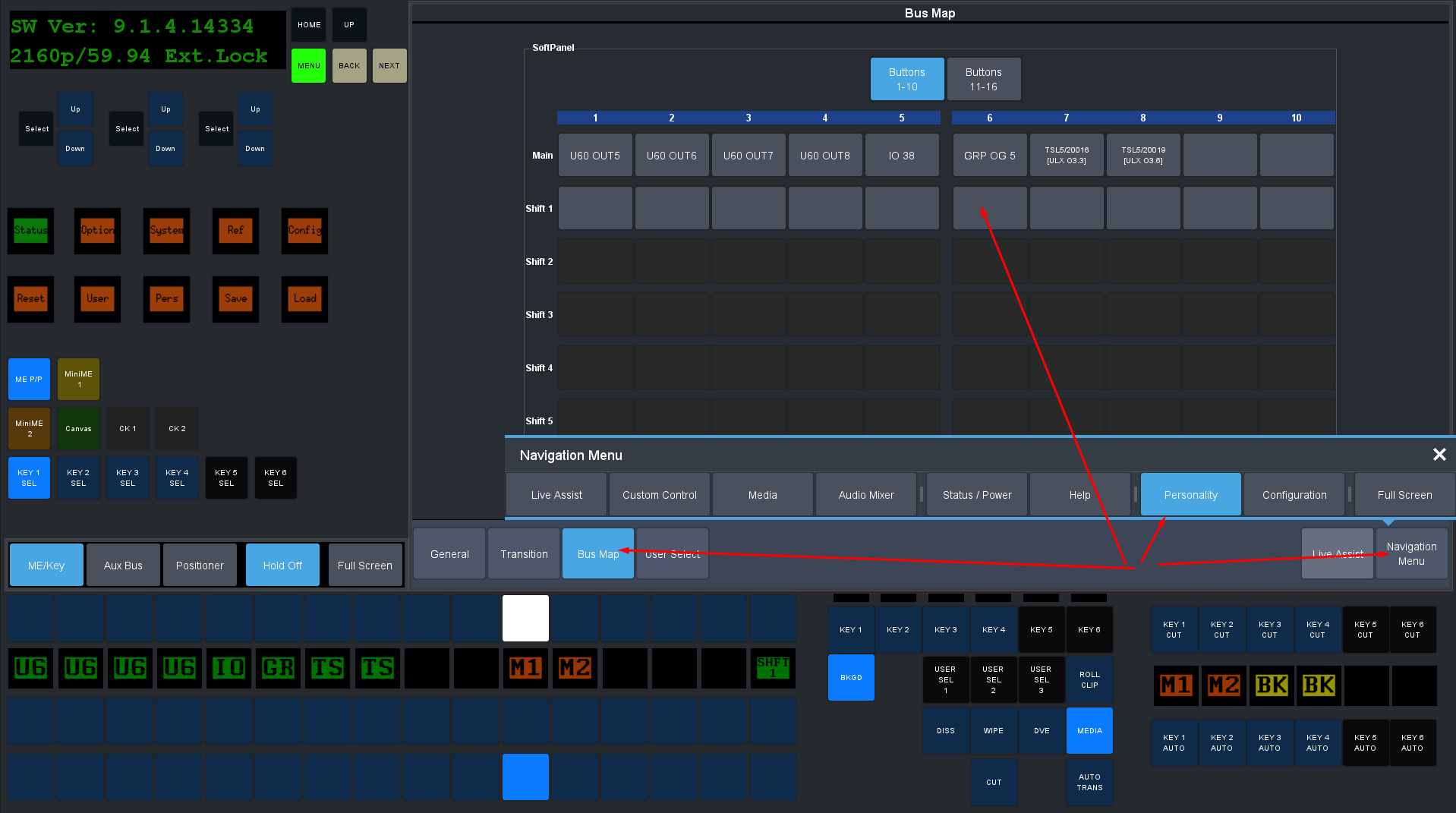Toggle the Hold Off button
The width and height of the screenshot is (1456, 813).
(x=282, y=566)
